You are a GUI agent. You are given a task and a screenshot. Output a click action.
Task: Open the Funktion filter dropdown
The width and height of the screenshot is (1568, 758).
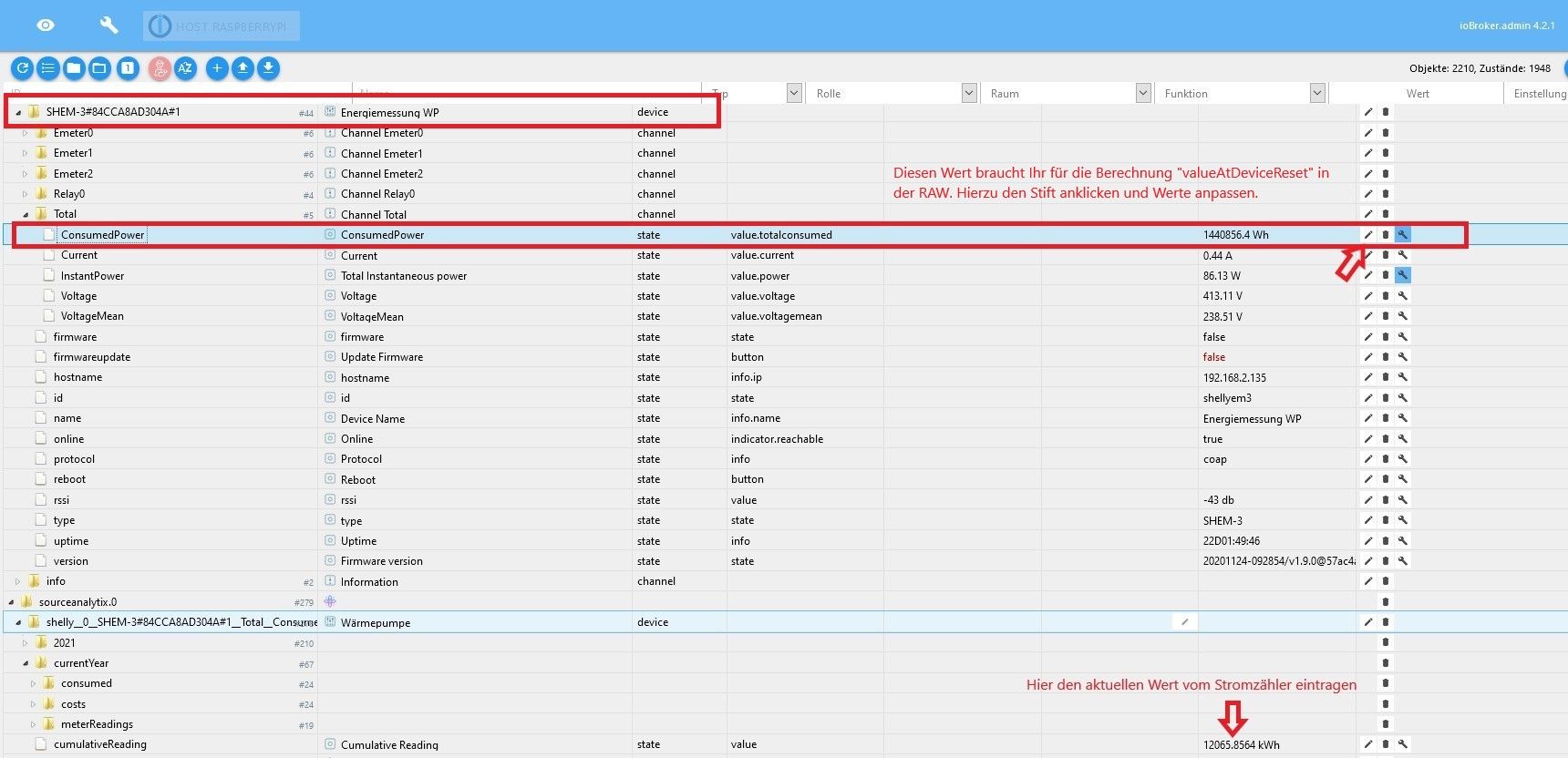coord(1317,93)
